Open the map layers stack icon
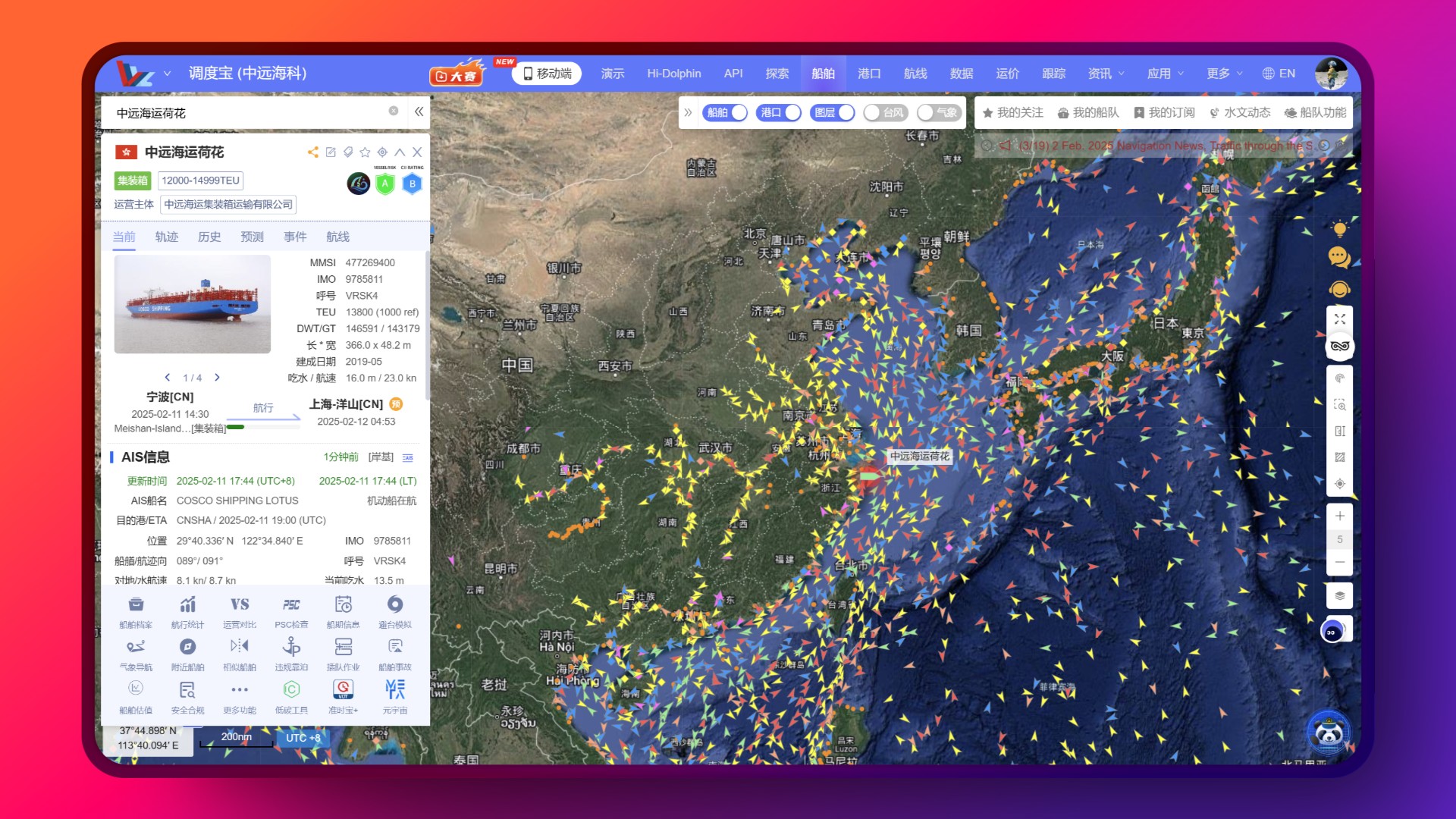Image resolution: width=1456 pixels, height=819 pixels. click(x=1340, y=595)
